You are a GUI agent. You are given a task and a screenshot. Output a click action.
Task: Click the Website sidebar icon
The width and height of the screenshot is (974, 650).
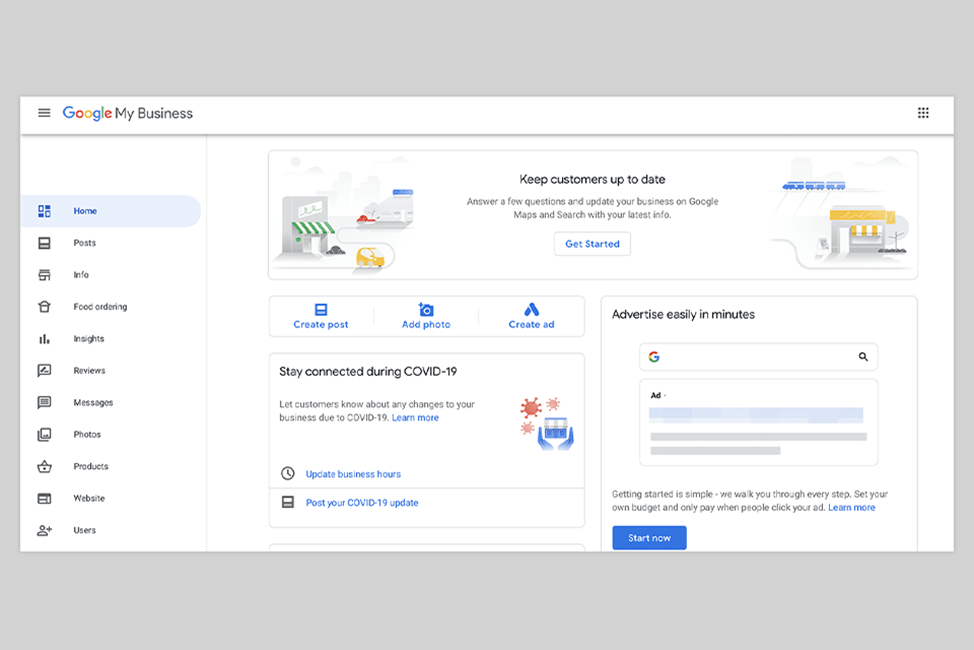pos(44,498)
